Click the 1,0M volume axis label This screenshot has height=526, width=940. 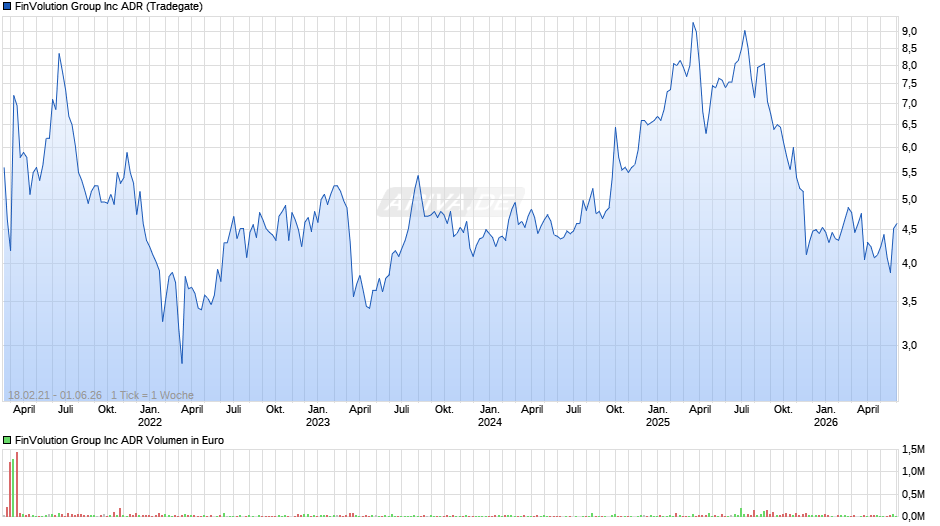913,471
